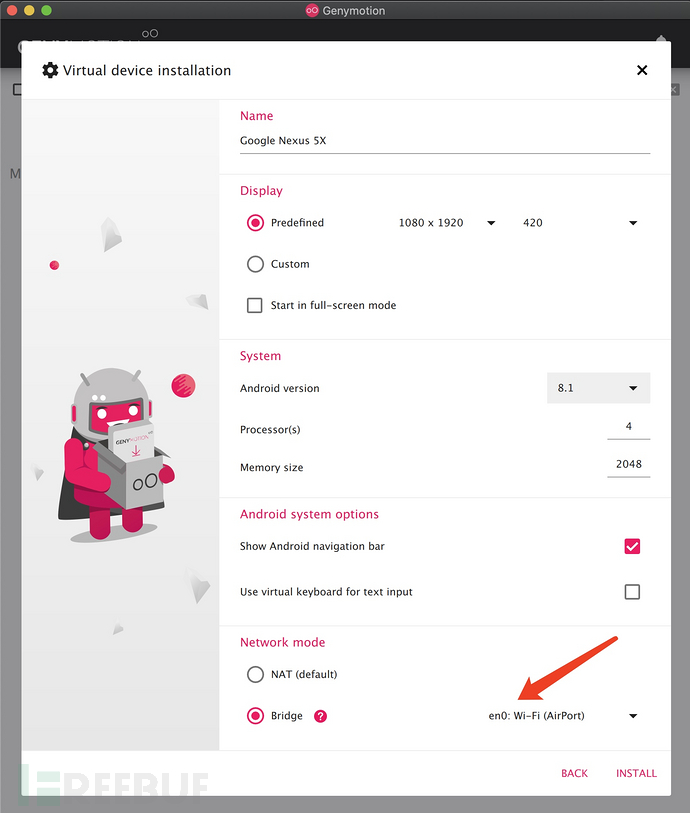The height and width of the screenshot is (813, 690).
Task: Click the 'System' section heading
Action: (x=260, y=356)
